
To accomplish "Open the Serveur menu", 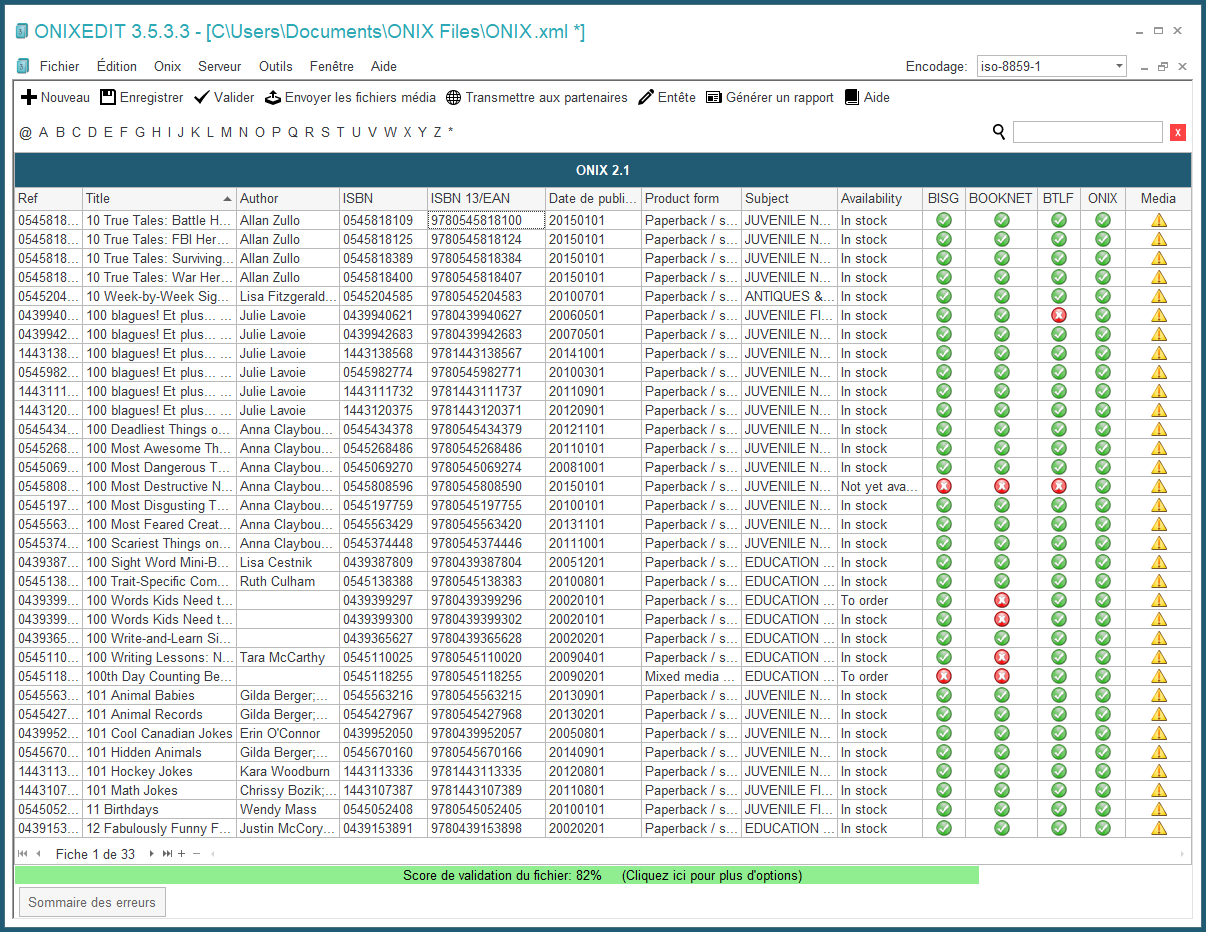I will [x=219, y=67].
